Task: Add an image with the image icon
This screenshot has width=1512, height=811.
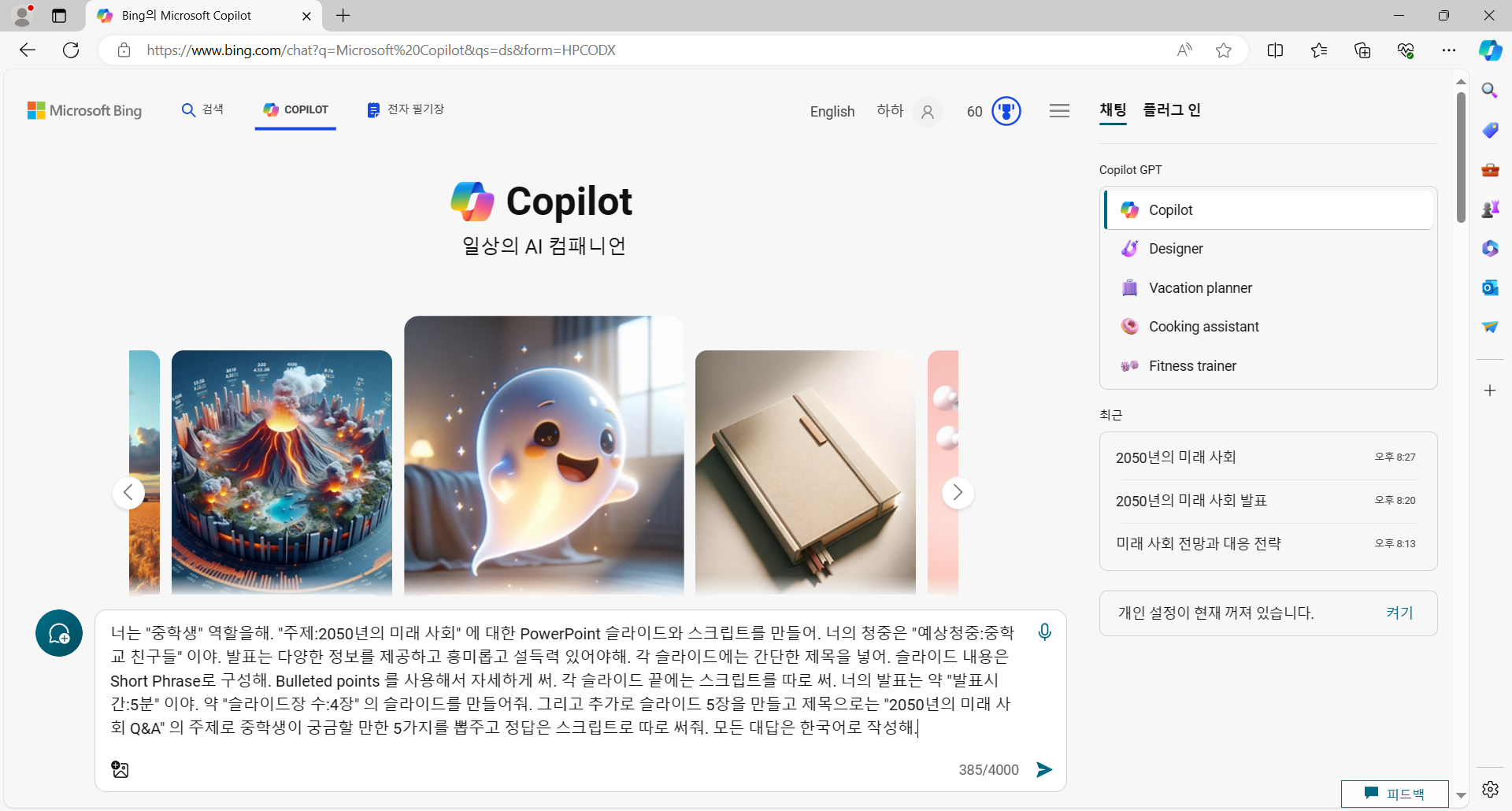Action: point(120,769)
